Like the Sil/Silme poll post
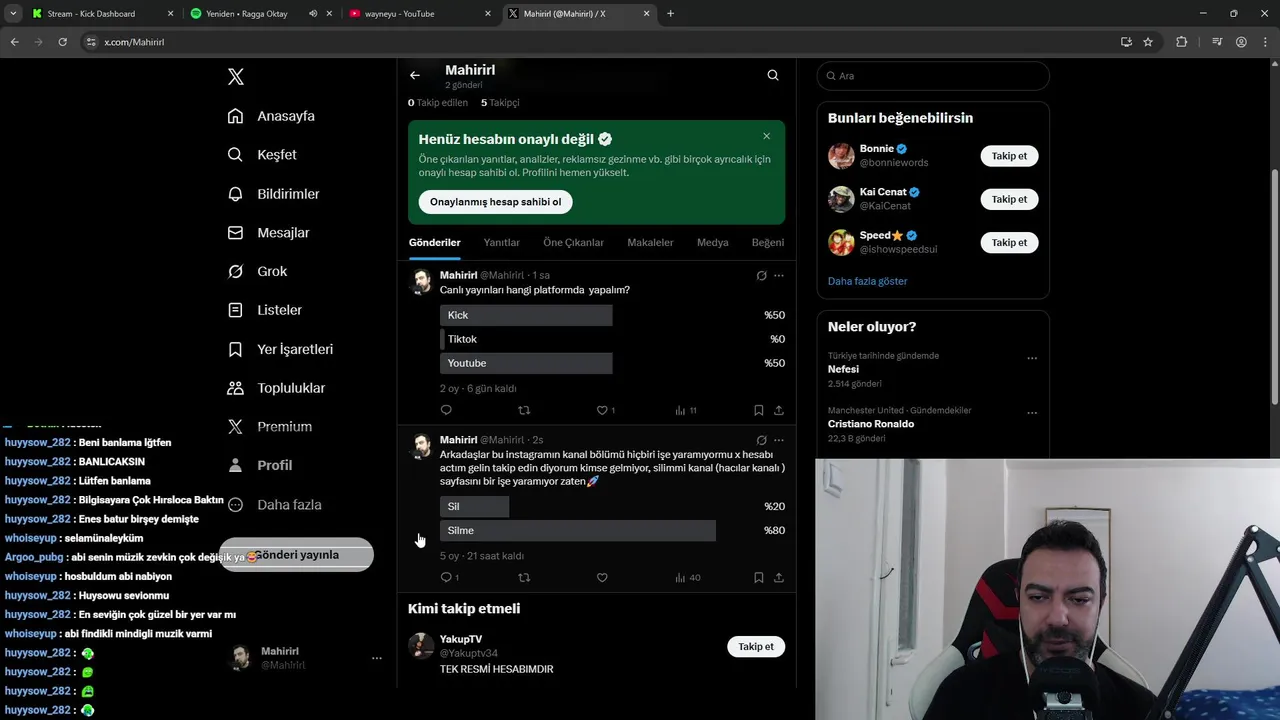Screen dimensions: 1280x720 (x=602, y=577)
